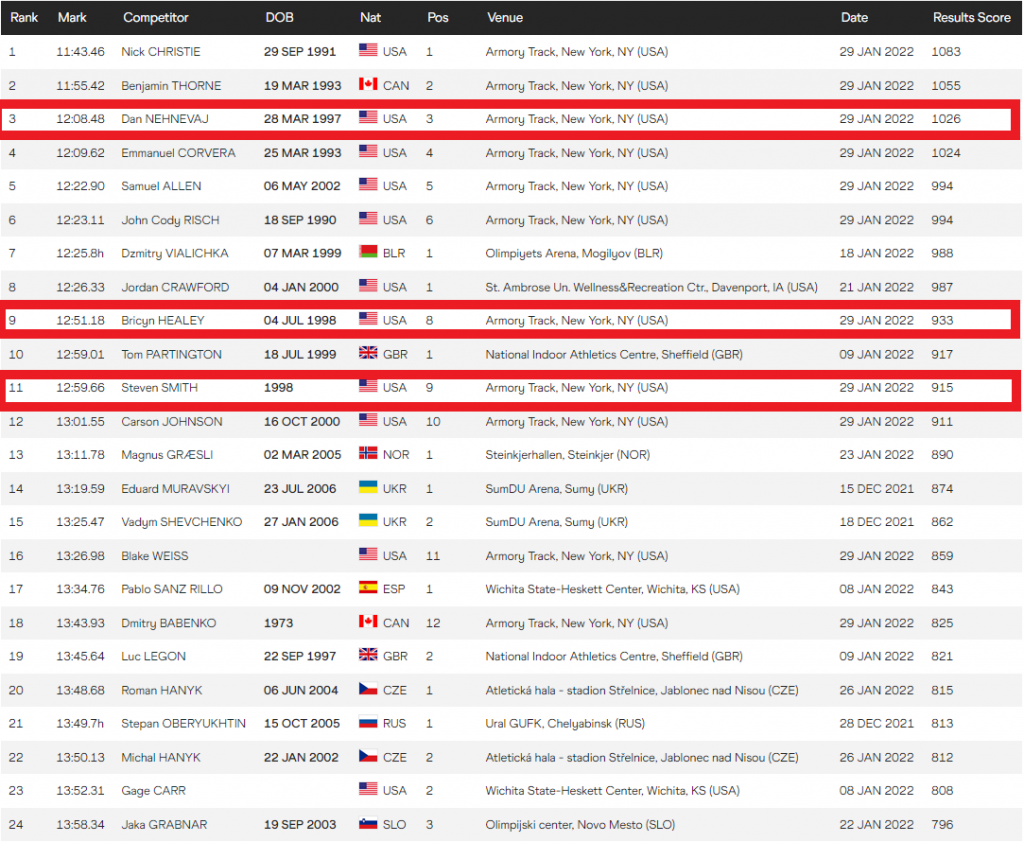Click the venue Steinkjerhallen, Steinkjer (NOR)
The width and height of the screenshot is (1024, 842).
[568, 455]
